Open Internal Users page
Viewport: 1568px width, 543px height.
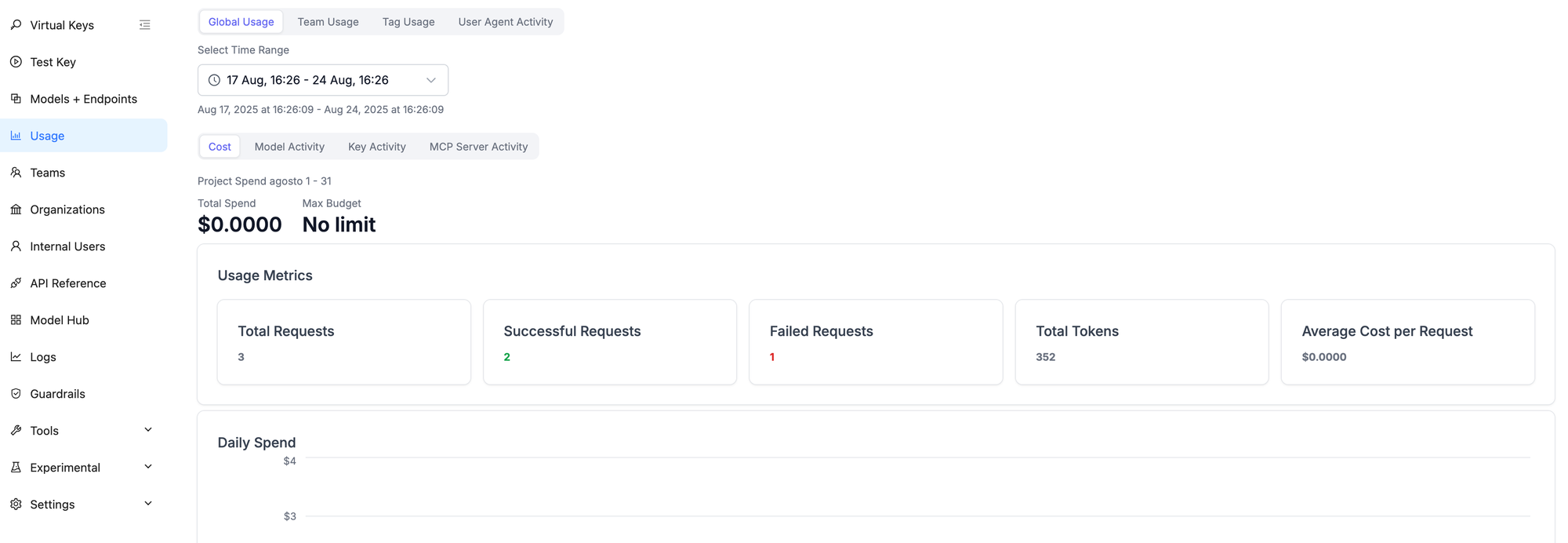tap(67, 246)
